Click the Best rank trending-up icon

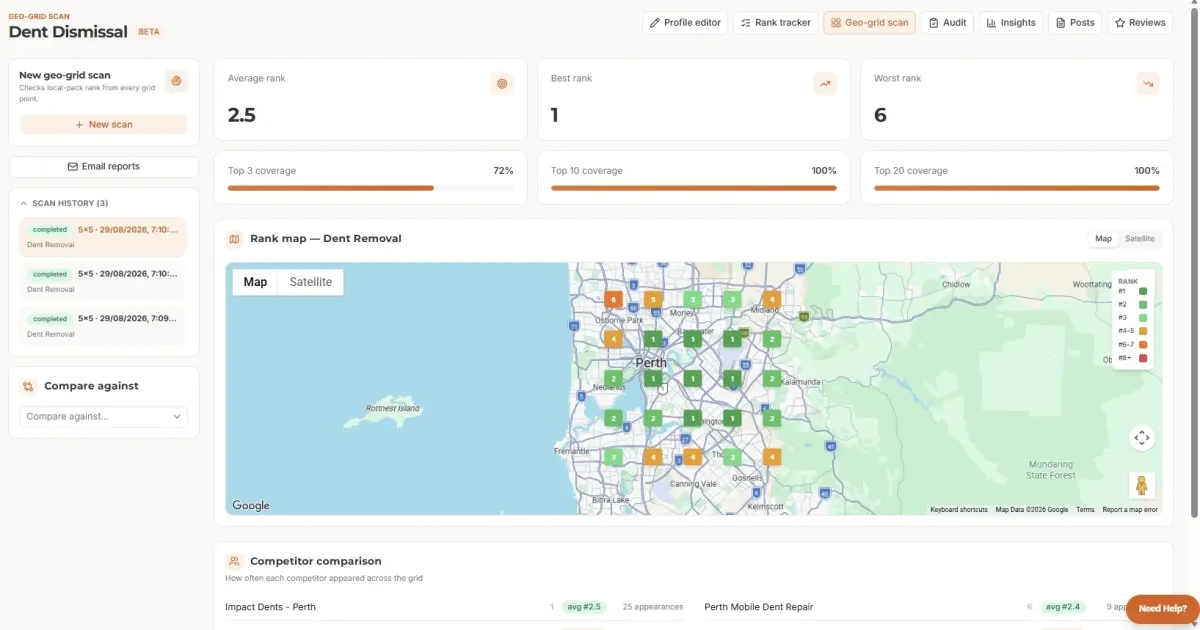click(825, 84)
